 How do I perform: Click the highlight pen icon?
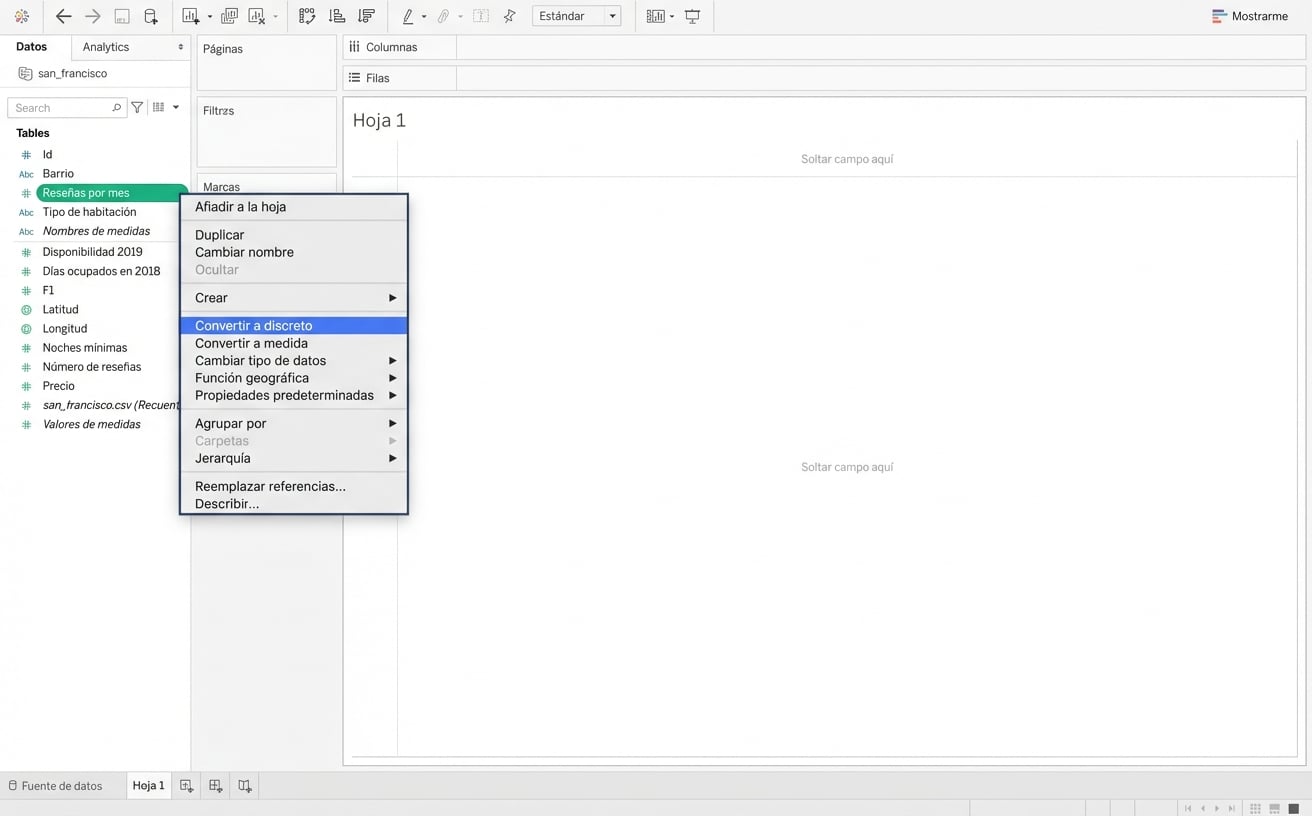[x=408, y=16]
